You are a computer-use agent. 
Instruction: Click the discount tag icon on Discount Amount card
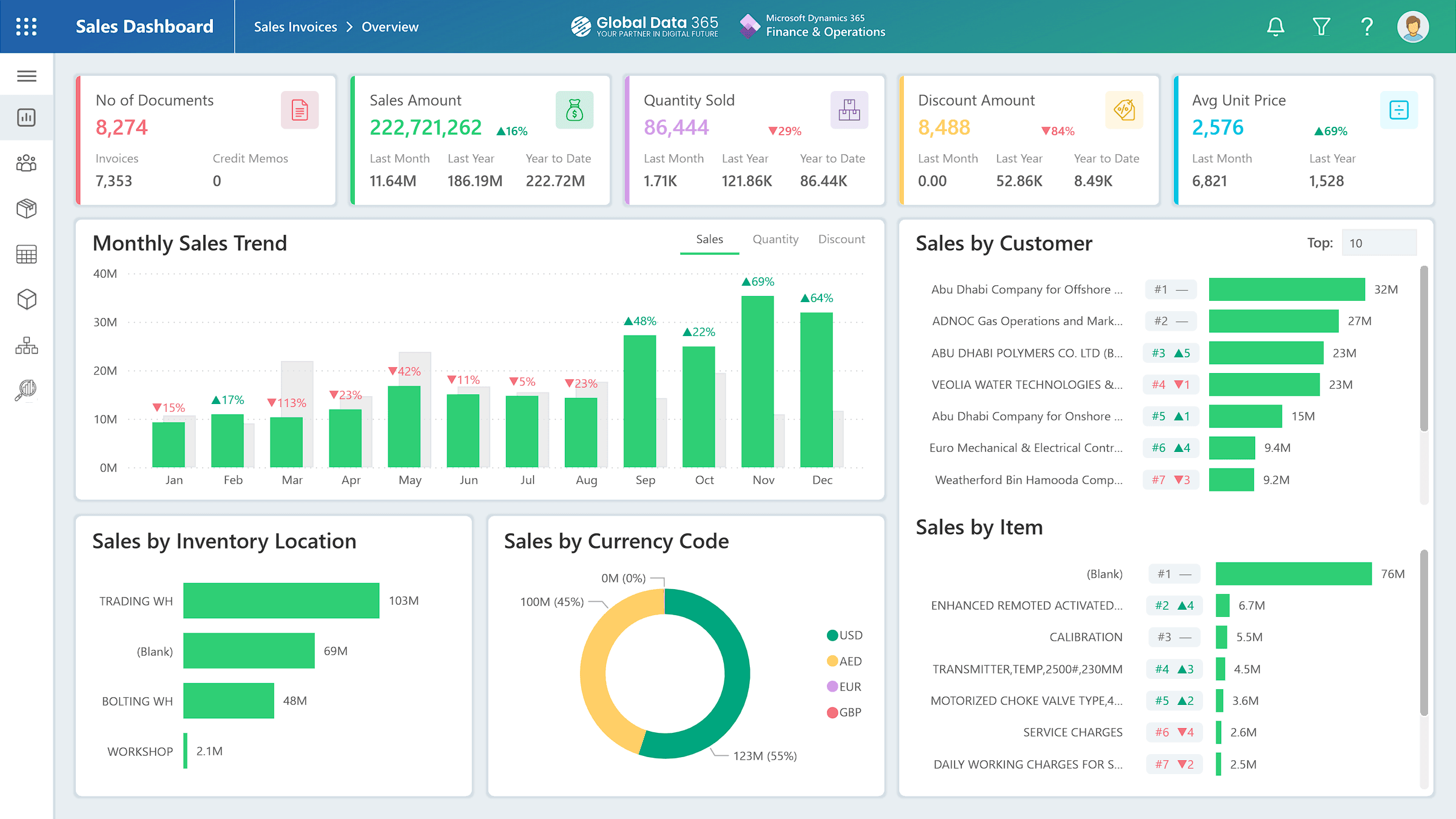1124,110
